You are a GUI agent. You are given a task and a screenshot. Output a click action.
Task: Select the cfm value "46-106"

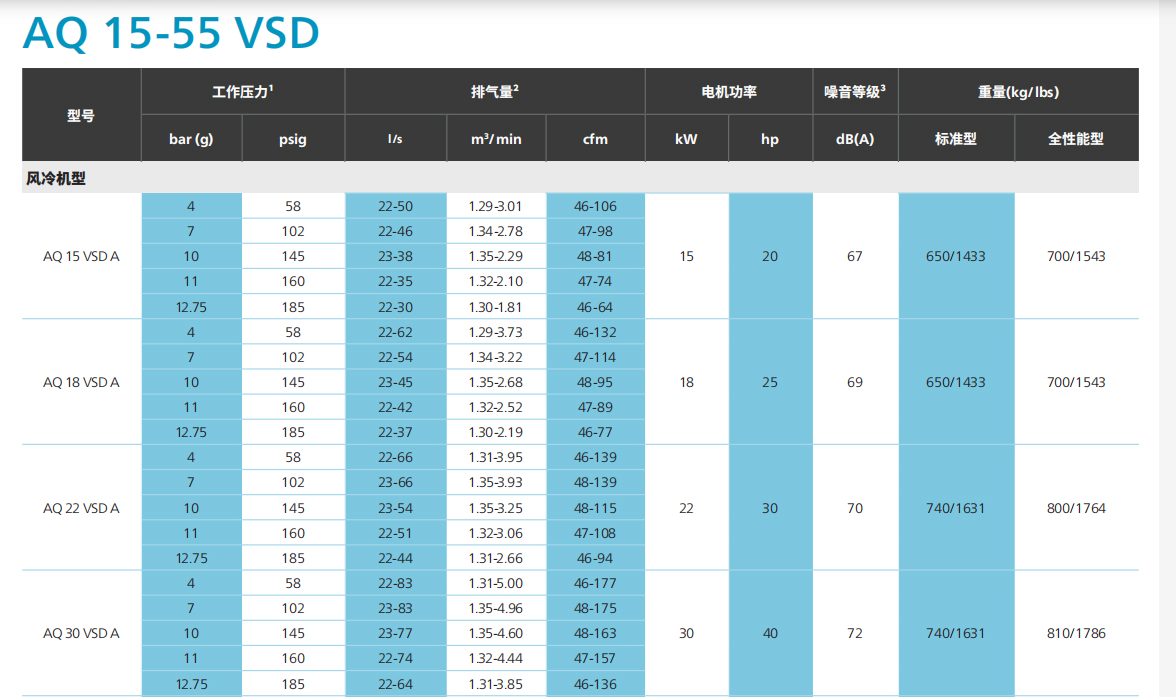[x=596, y=206]
